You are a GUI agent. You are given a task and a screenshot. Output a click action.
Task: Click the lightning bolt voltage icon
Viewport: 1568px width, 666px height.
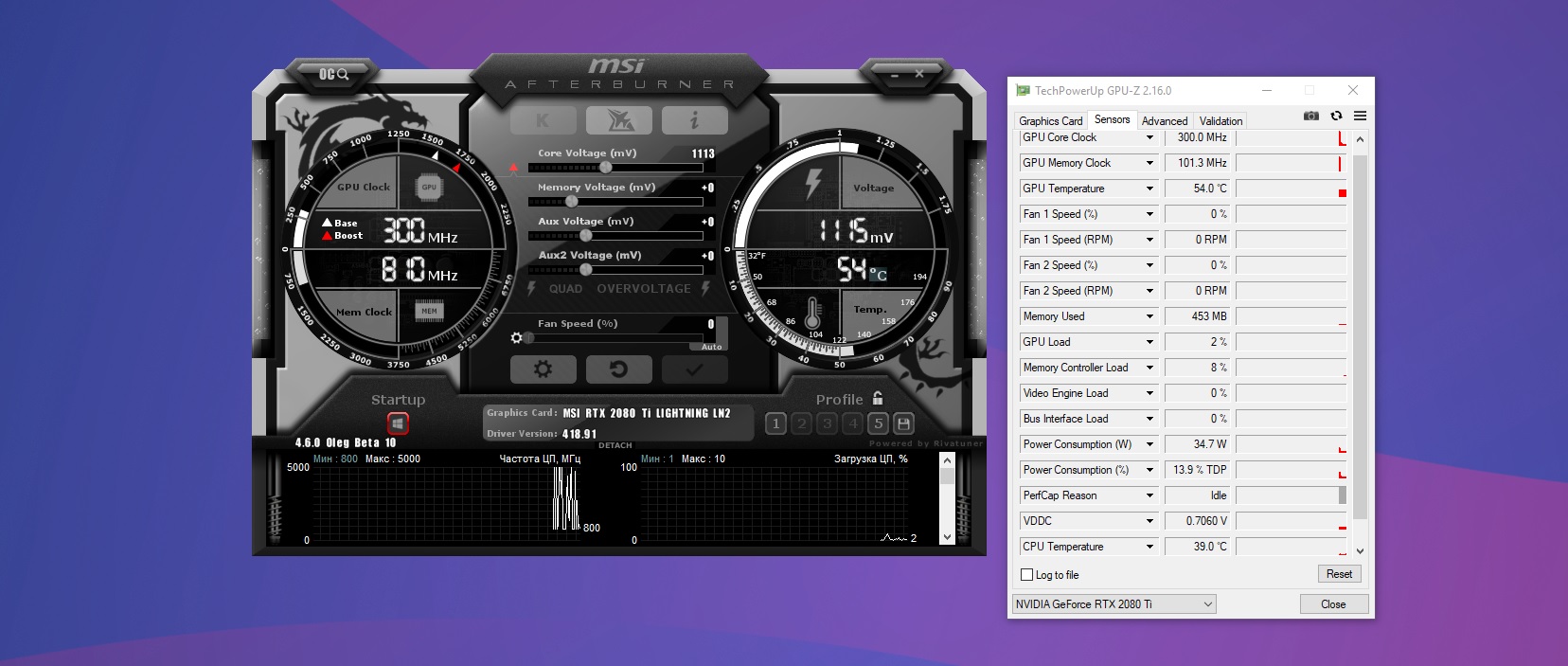812,183
